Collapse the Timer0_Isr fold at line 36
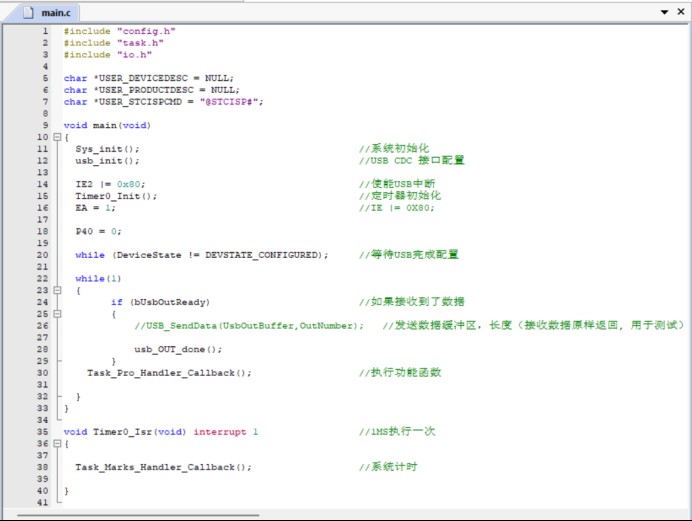The image size is (692, 521). 57,444
